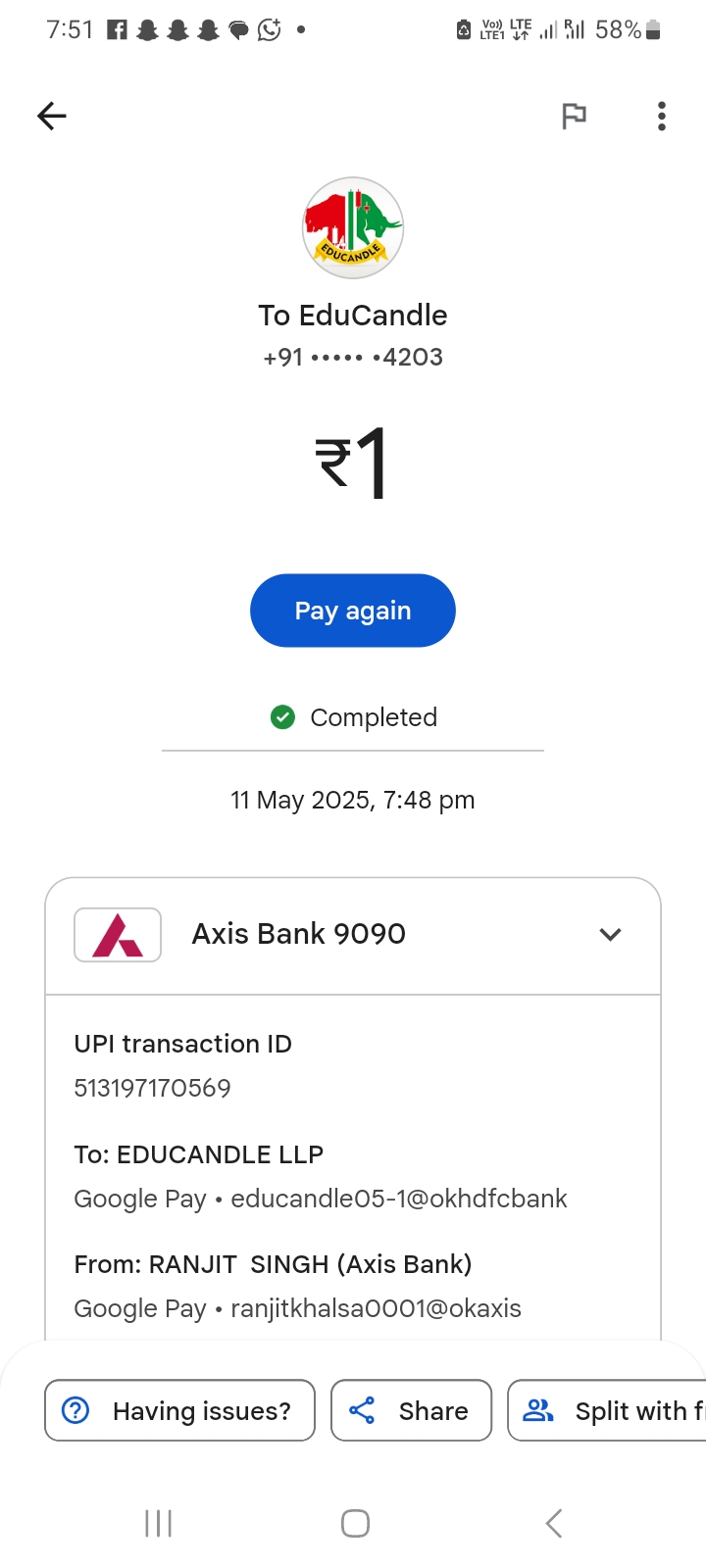
Task: Tap the flag report icon
Action: [574, 117]
